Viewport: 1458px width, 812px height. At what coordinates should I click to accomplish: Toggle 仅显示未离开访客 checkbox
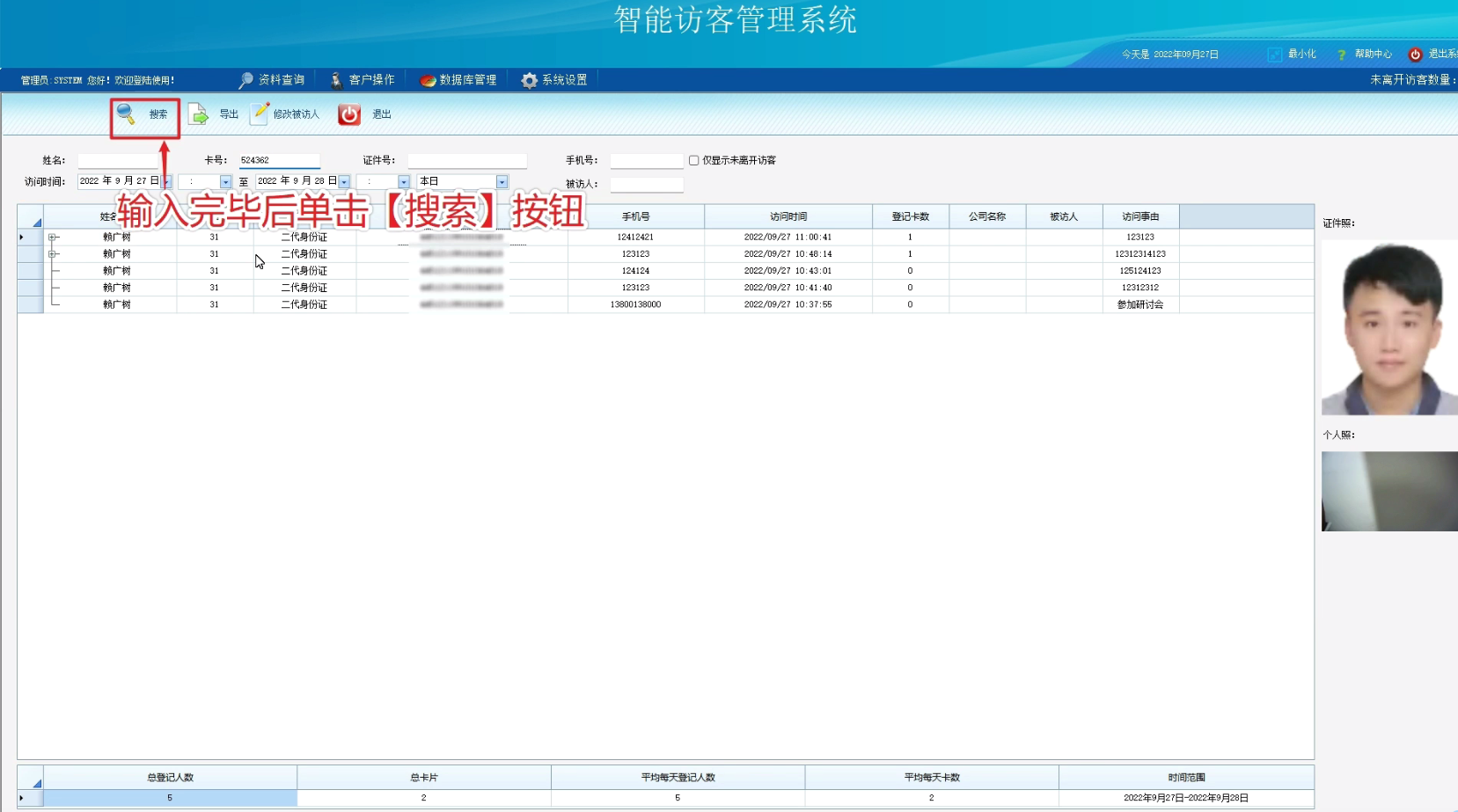[x=694, y=160]
